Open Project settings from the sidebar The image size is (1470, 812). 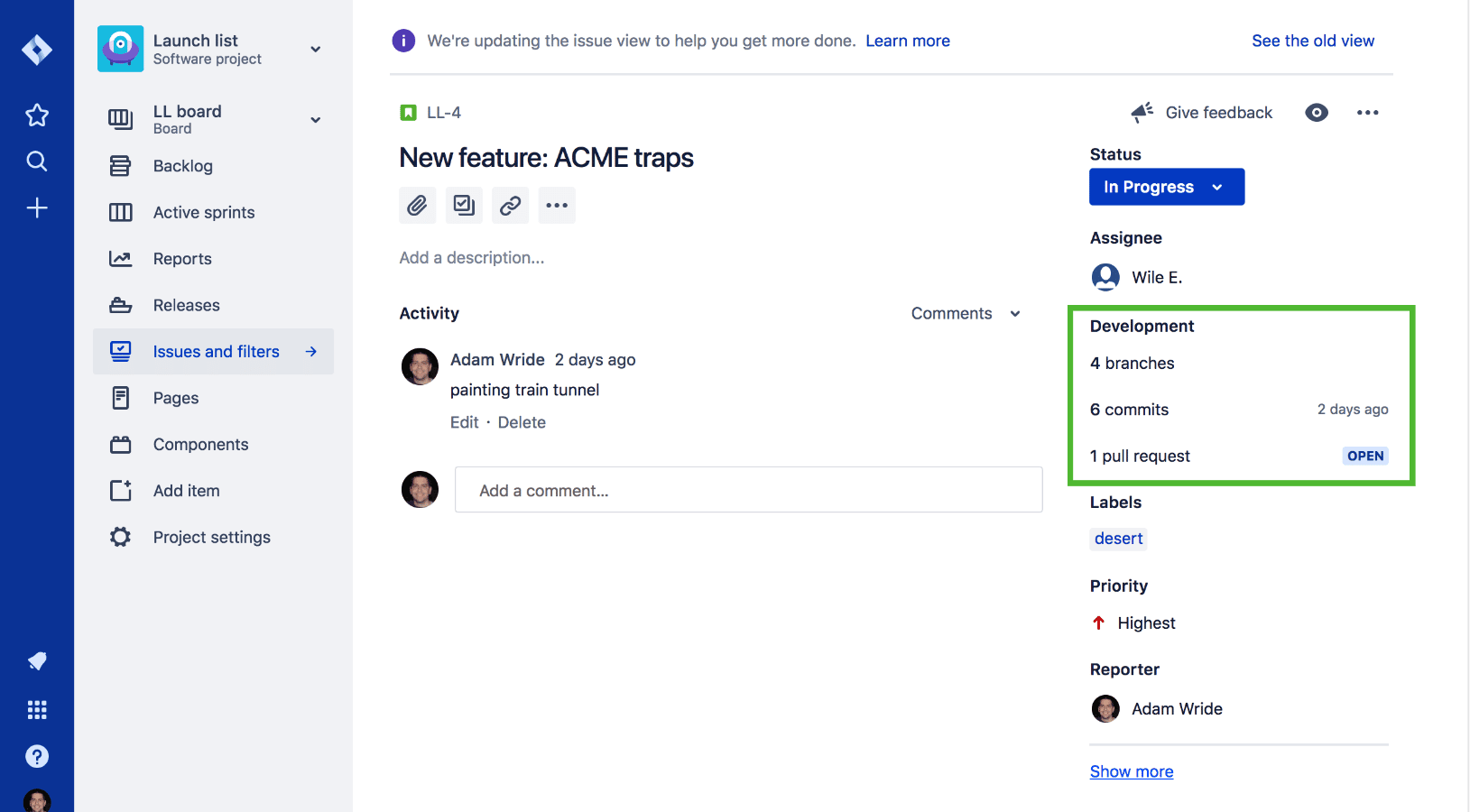click(211, 537)
